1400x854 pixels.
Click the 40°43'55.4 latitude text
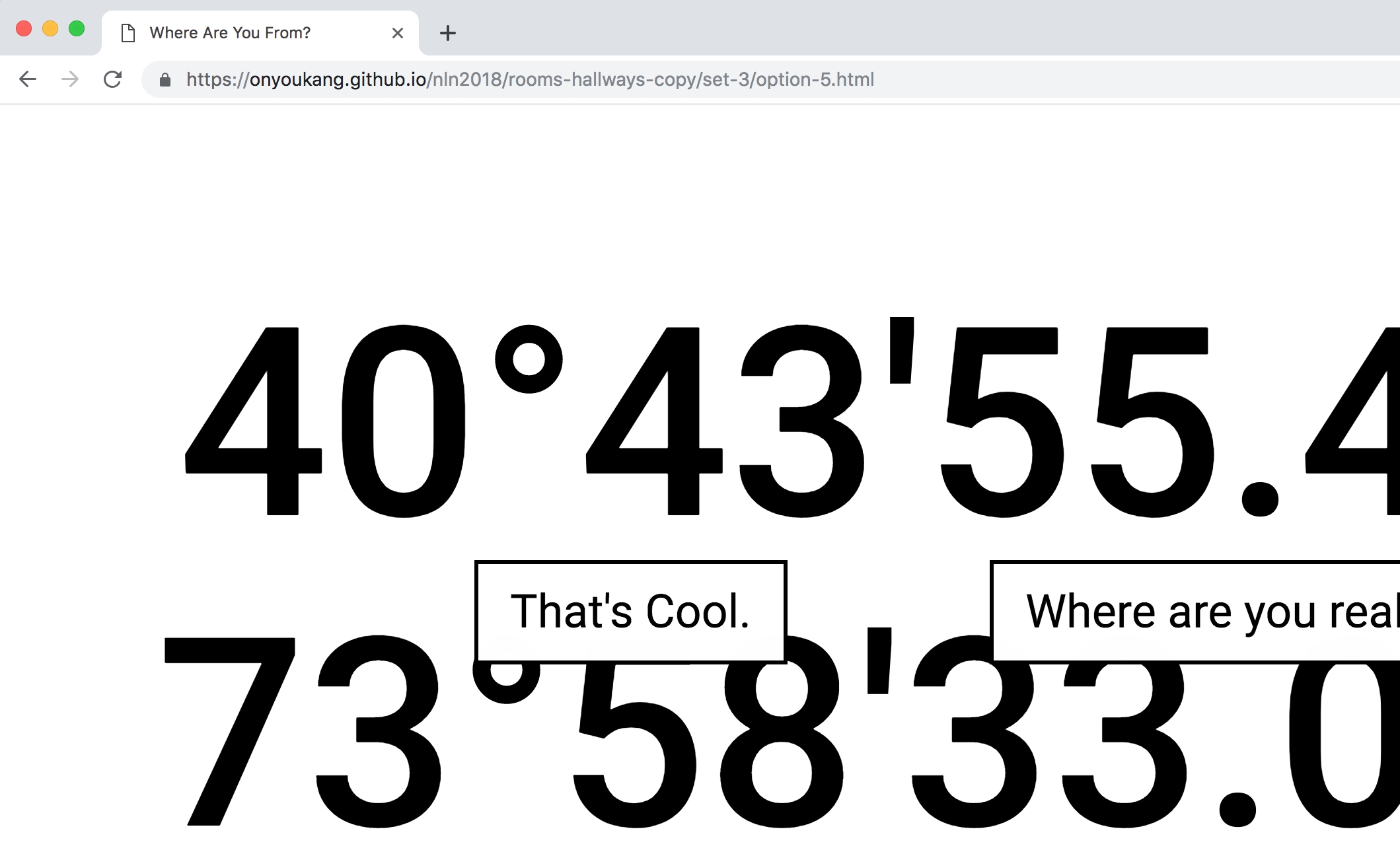(x=727, y=423)
